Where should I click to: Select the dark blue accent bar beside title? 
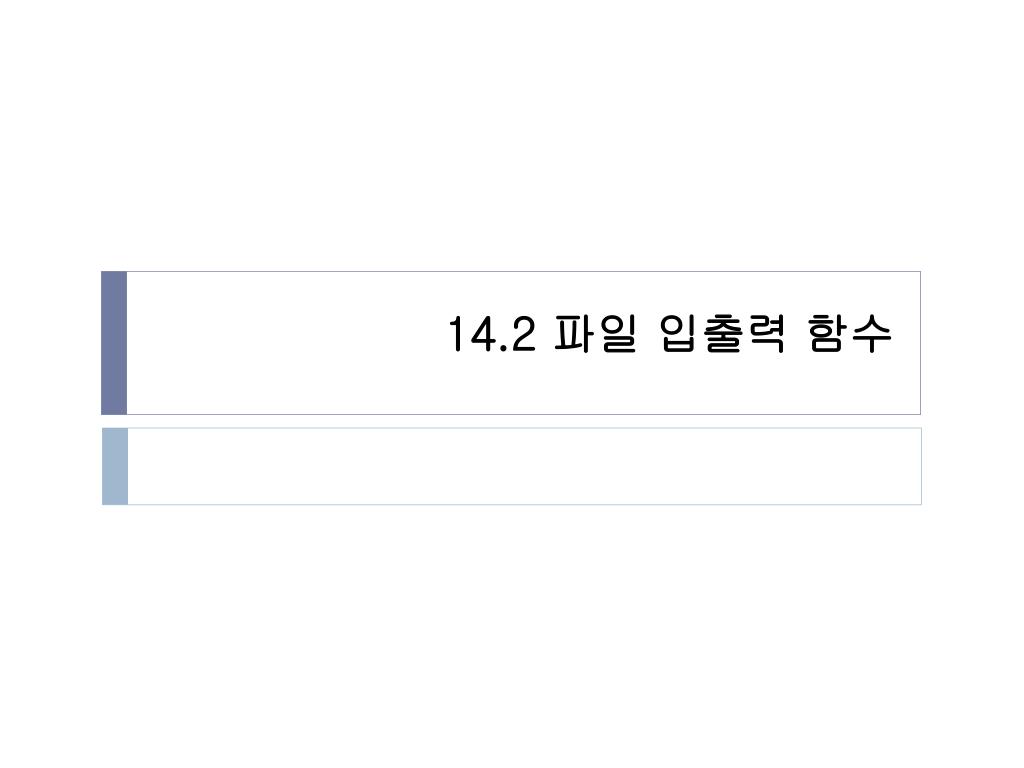pyautogui.click(x=114, y=343)
